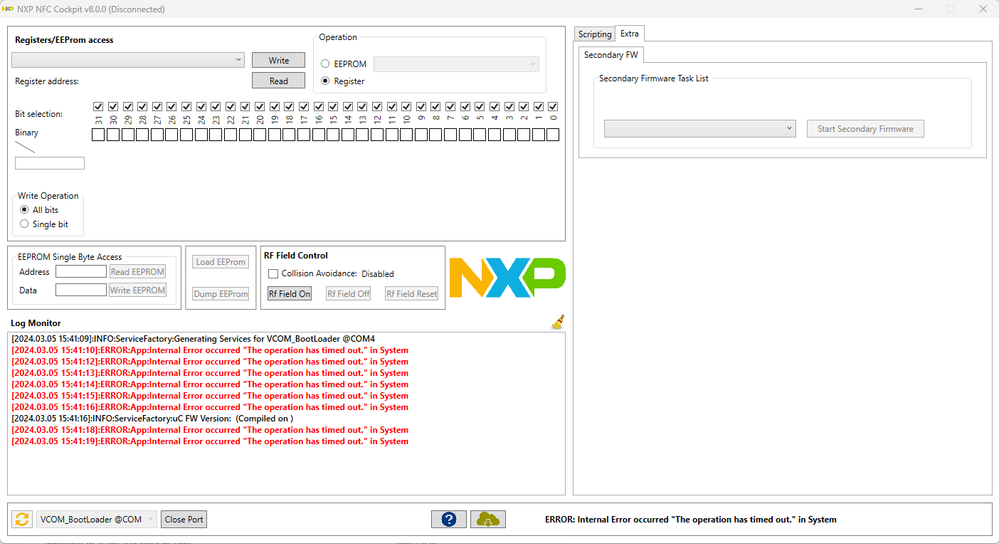Viewport: 999px width, 544px height.
Task: Open the register selection dropdown
Action: click(x=128, y=60)
